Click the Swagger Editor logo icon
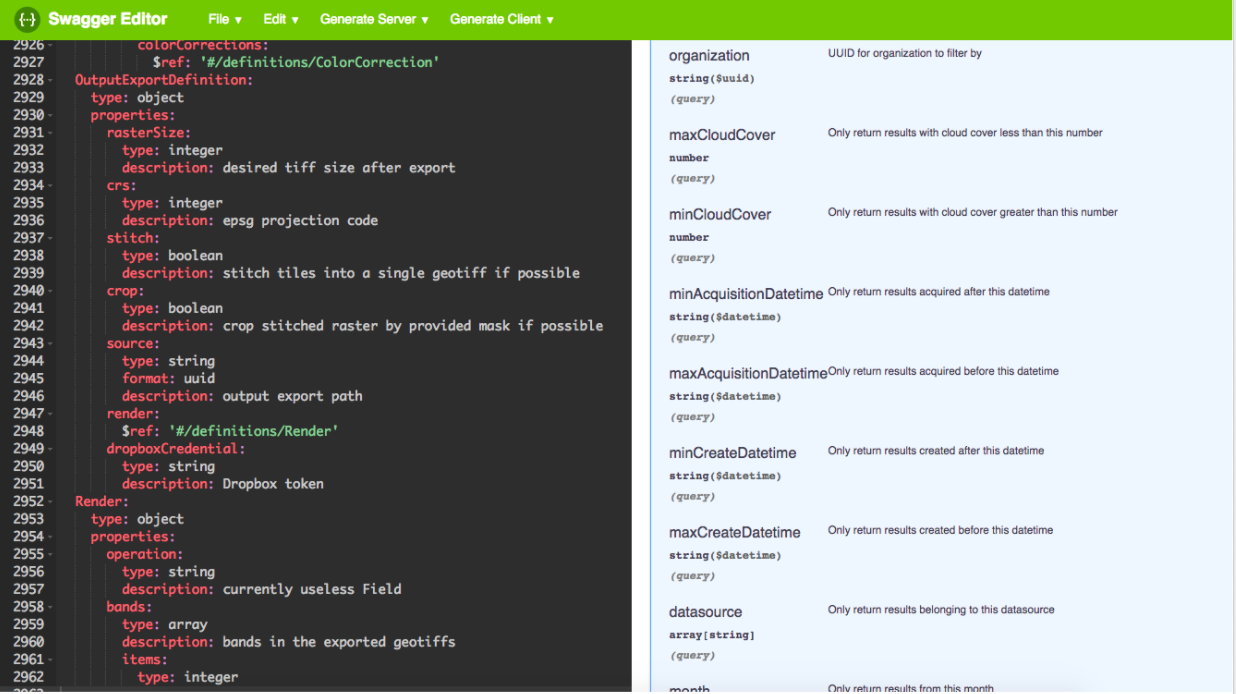 pyautogui.click(x=27, y=19)
